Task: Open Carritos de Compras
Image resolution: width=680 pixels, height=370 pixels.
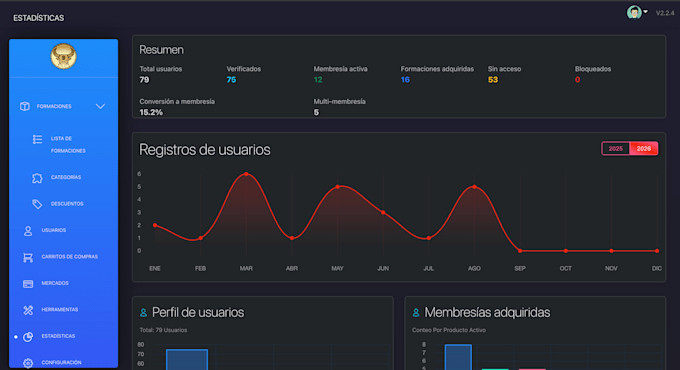Action: (70, 257)
